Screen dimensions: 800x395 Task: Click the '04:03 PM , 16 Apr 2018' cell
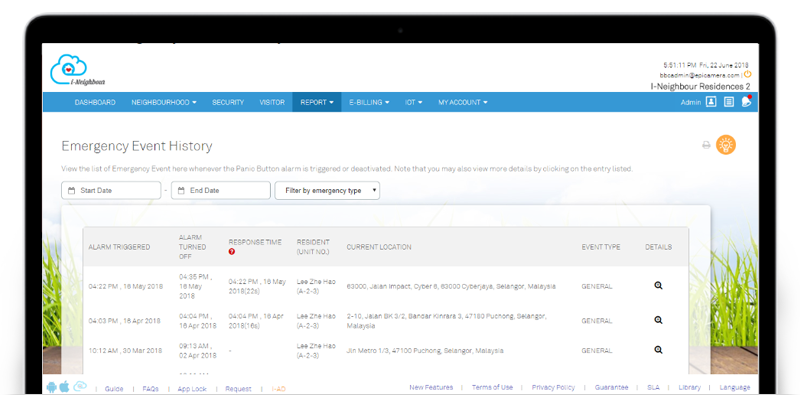point(124,320)
